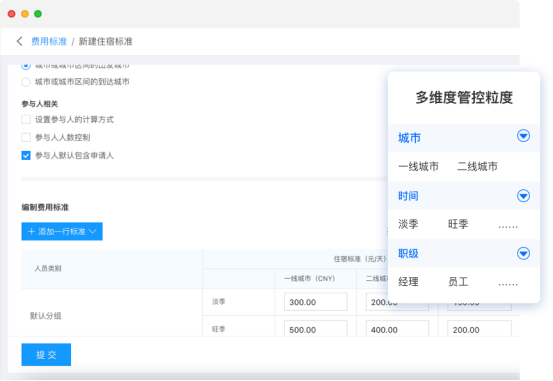Select 城市或城市区间的到达城市 radio button
Viewport: 553px width, 381px height.
[26, 82]
